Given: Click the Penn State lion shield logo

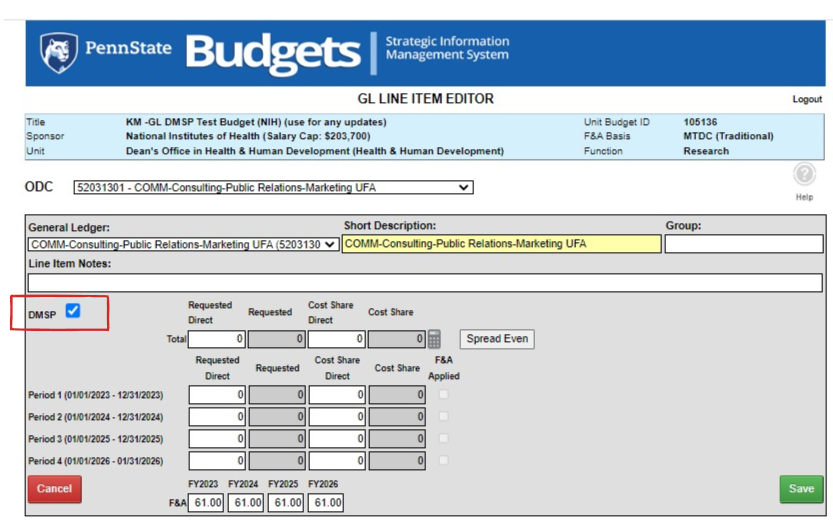Looking at the screenshot, I should pyautogui.click(x=59, y=52).
